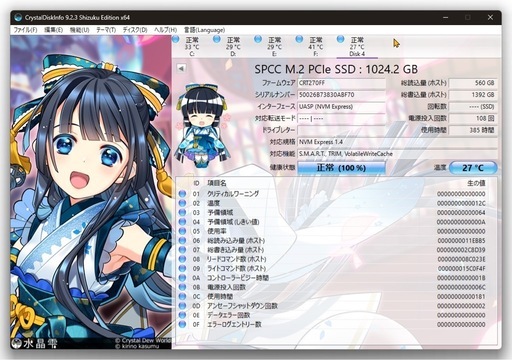Viewport: 512px width, 360px height.
Task: Select the 予備領域 (しきい値) attribute name
Action: pos(233,222)
